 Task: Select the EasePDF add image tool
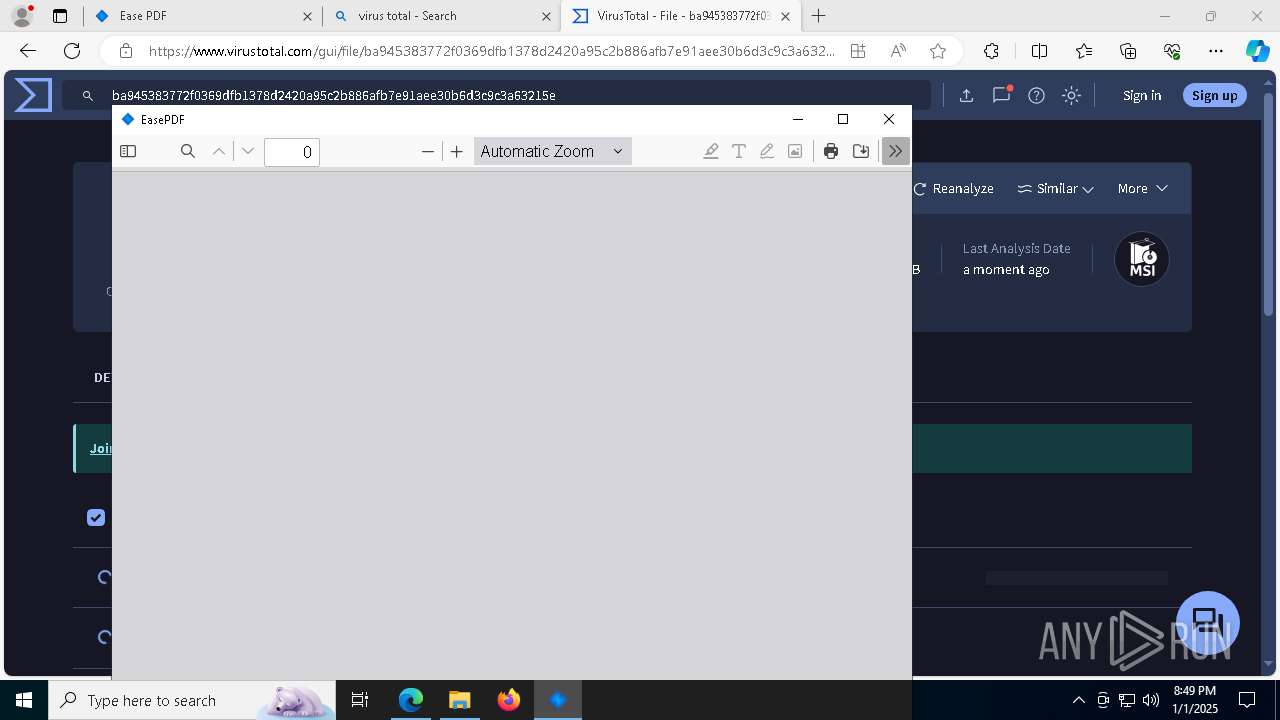click(x=795, y=151)
